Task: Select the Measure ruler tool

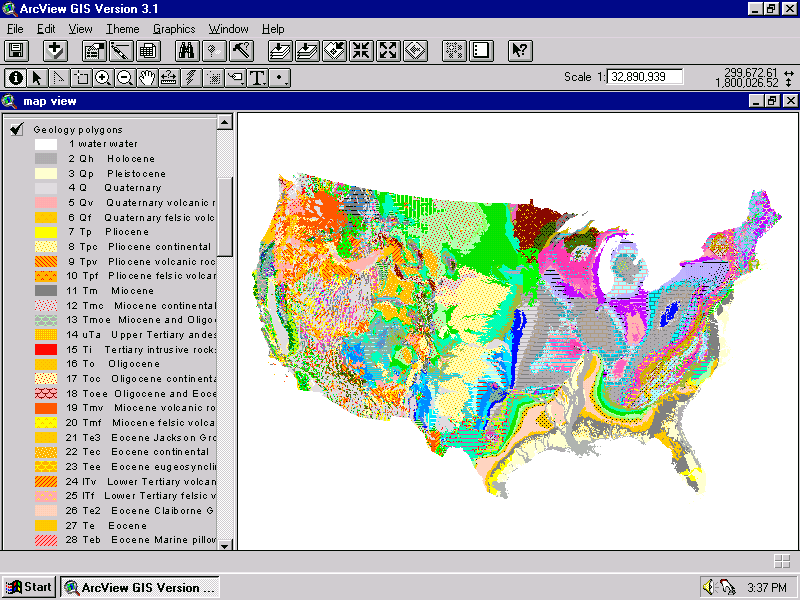Action: [169, 77]
